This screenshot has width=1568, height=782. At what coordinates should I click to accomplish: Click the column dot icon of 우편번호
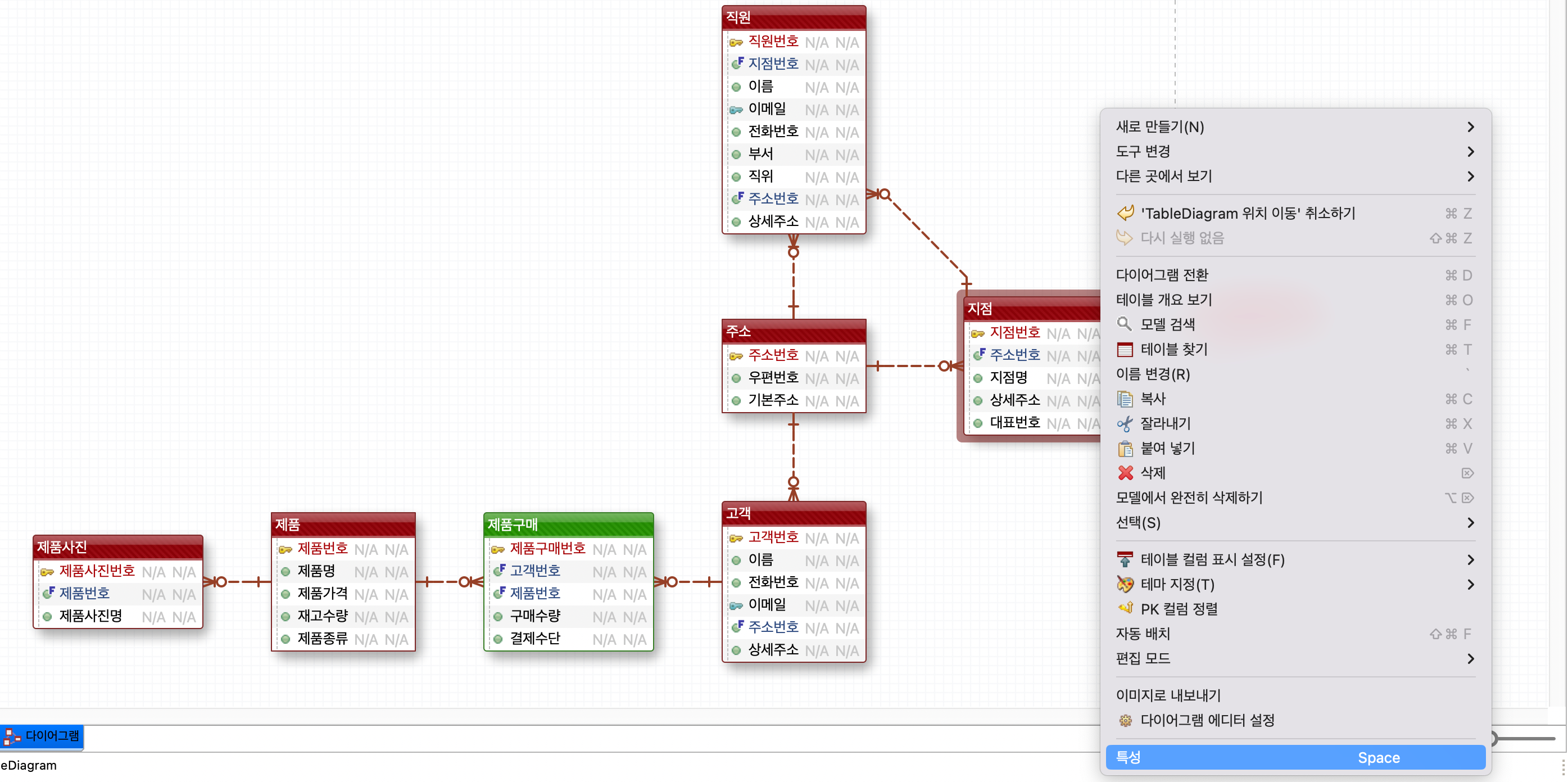[x=736, y=378]
